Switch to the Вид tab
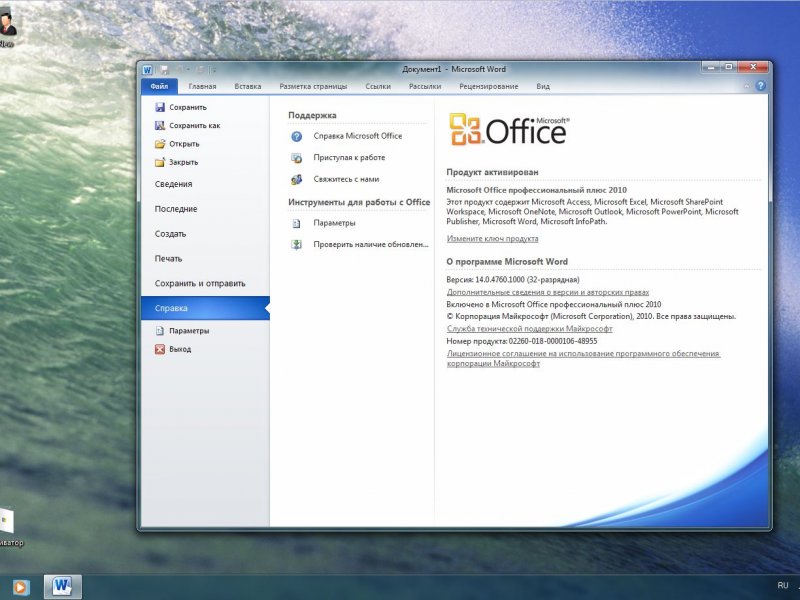Screen dimensions: 800x600 (x=543, y=86)
